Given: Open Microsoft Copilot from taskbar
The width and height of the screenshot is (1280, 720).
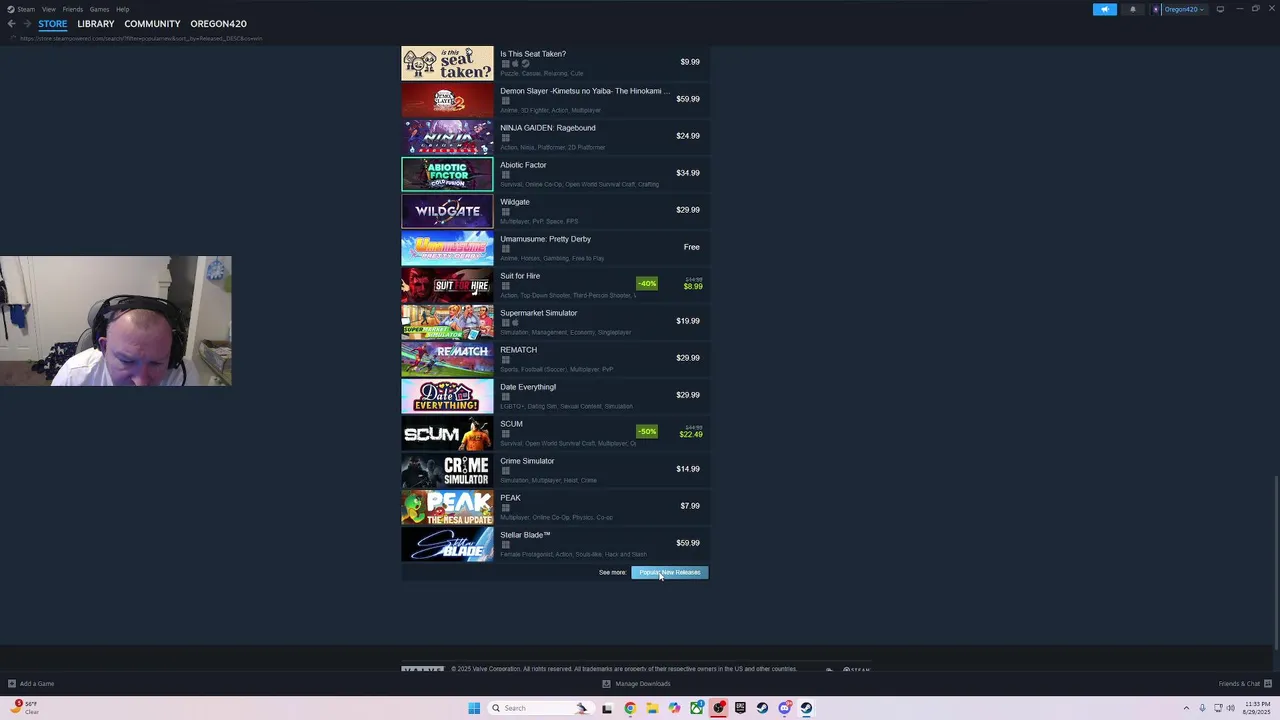Looking at the screenshot, I should tap(674, 708).
